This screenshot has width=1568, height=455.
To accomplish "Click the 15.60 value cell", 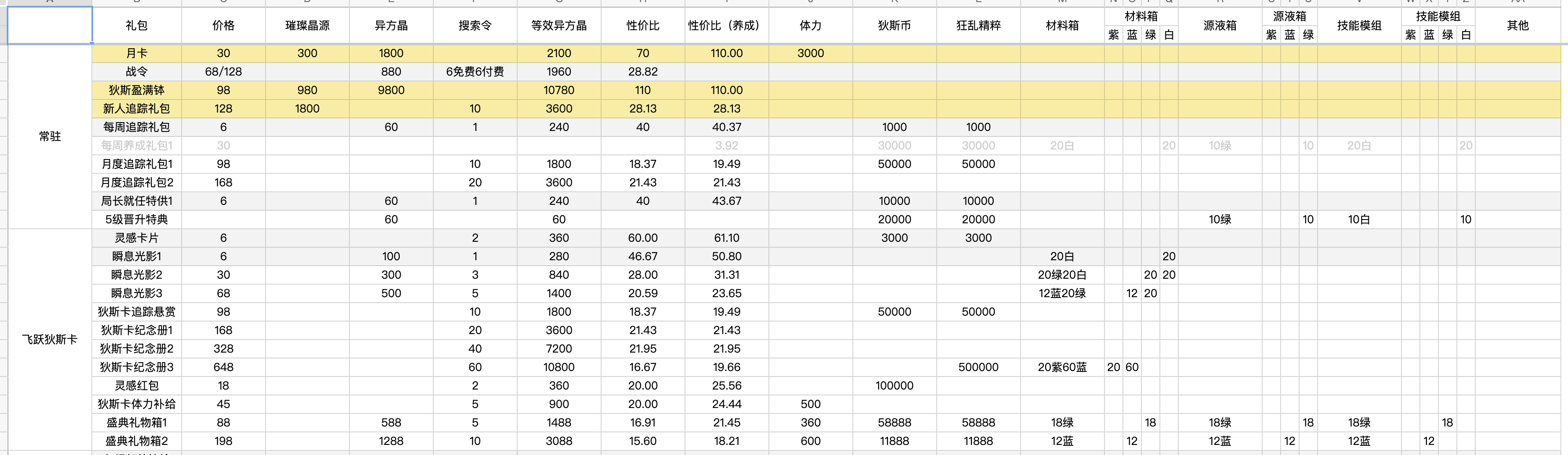I will click(x=643, y=441).
